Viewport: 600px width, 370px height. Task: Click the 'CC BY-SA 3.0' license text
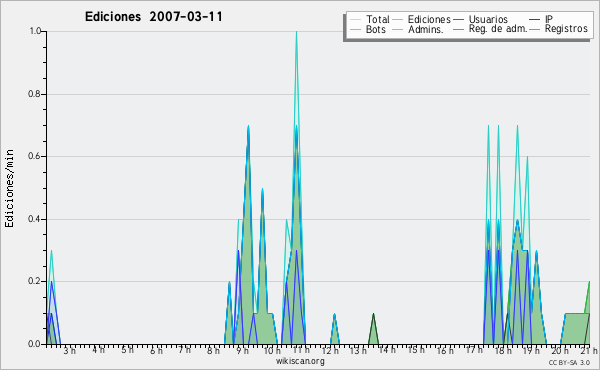pos(569,362)
